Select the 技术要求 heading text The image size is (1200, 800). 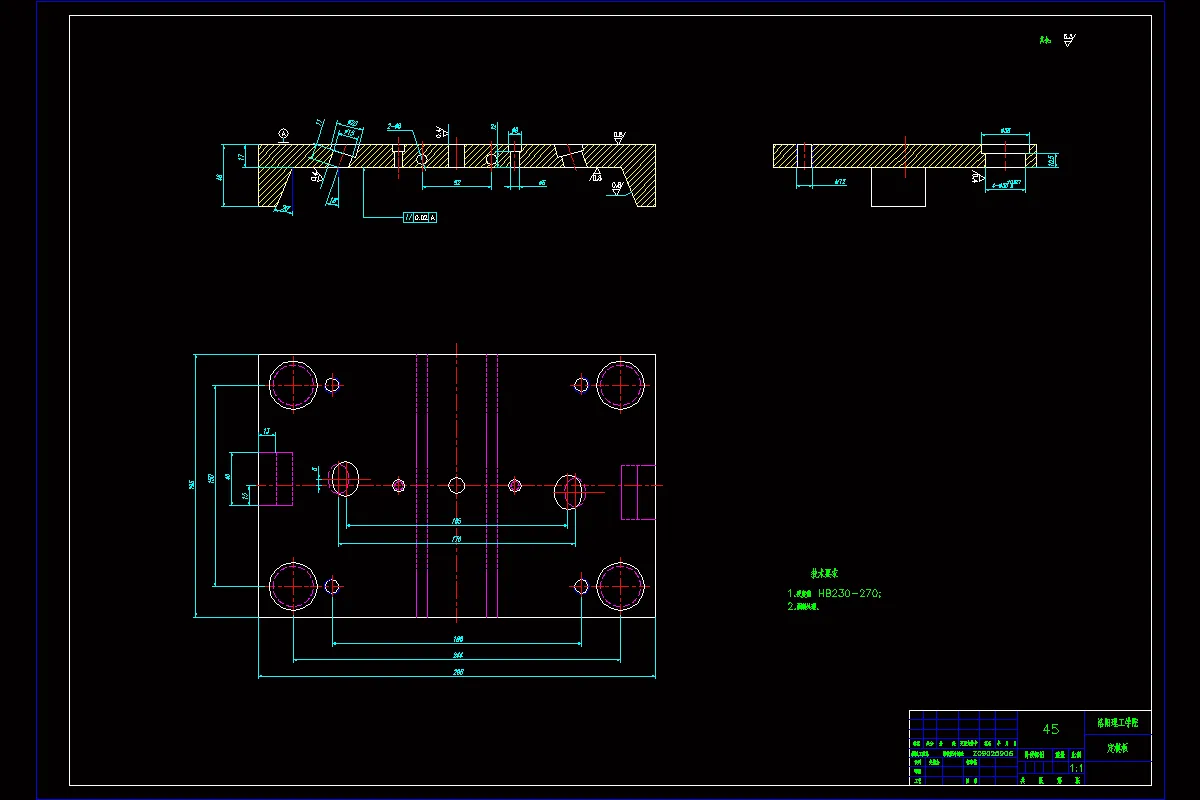tap(824, 573)
